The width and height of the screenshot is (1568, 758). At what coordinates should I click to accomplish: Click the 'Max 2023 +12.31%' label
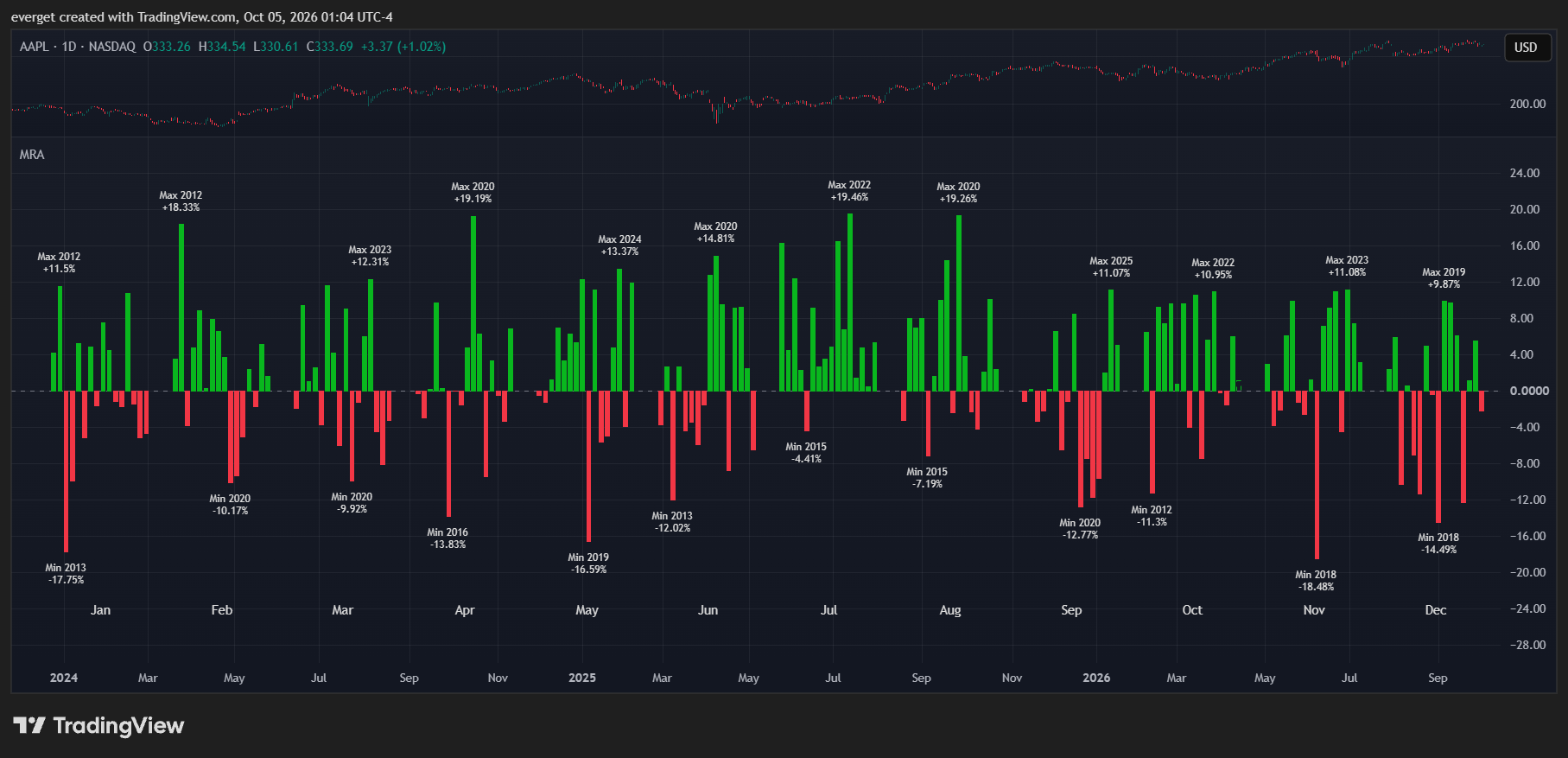pyautogui.click(x=370, y=256)
